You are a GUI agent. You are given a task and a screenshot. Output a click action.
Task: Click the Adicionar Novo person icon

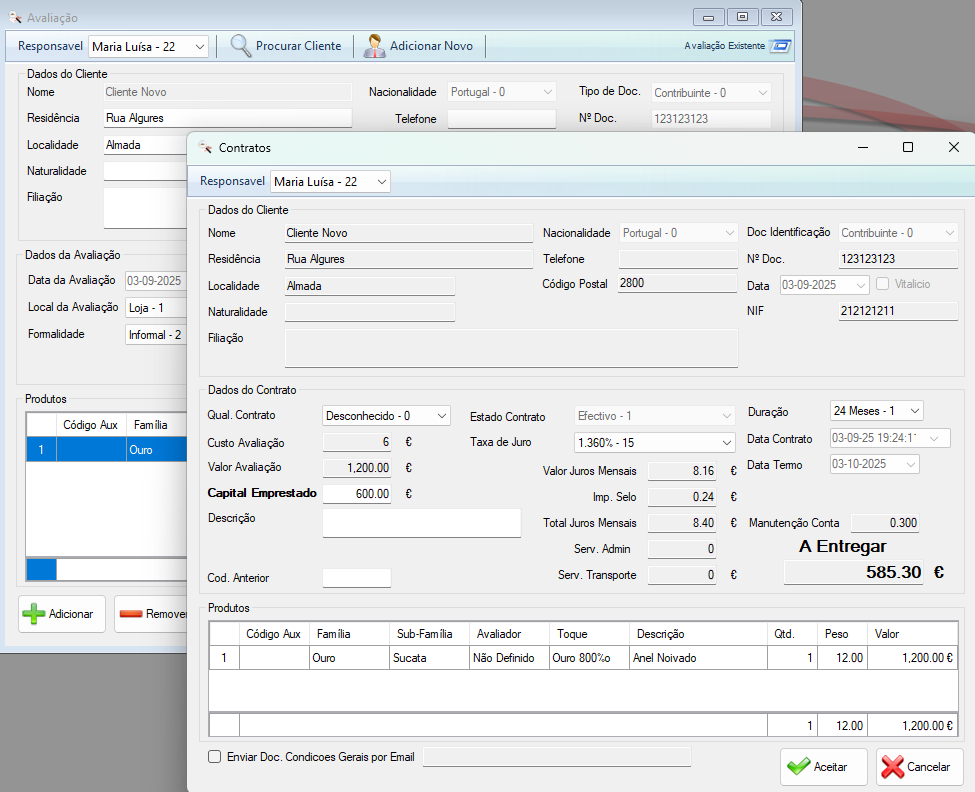pyautogui.click(x=374, y=46)
